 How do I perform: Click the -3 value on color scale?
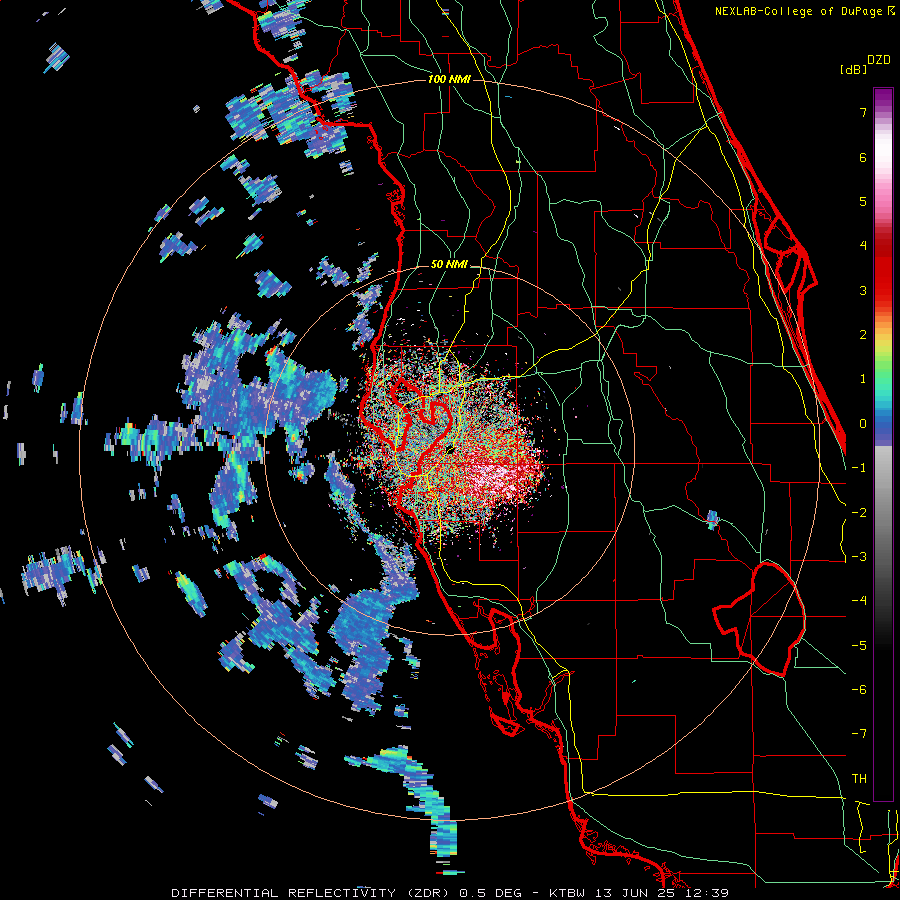tap(859, 557)
